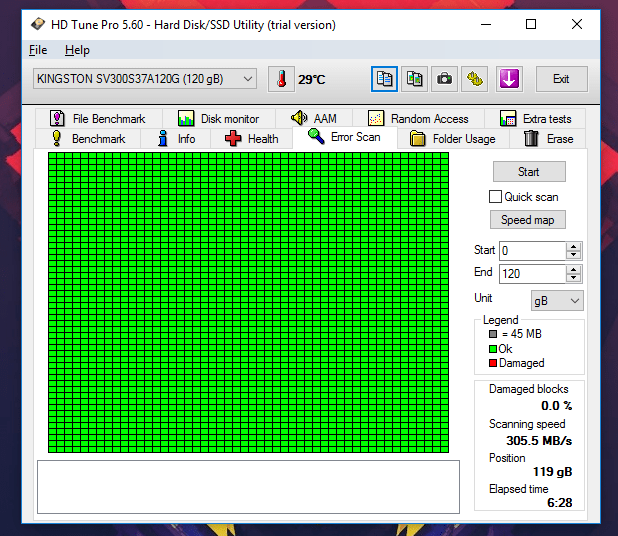Switch to the Disk monitor tab
The width and height of the screenshot is (618, 536).
(x=219, y=118)
